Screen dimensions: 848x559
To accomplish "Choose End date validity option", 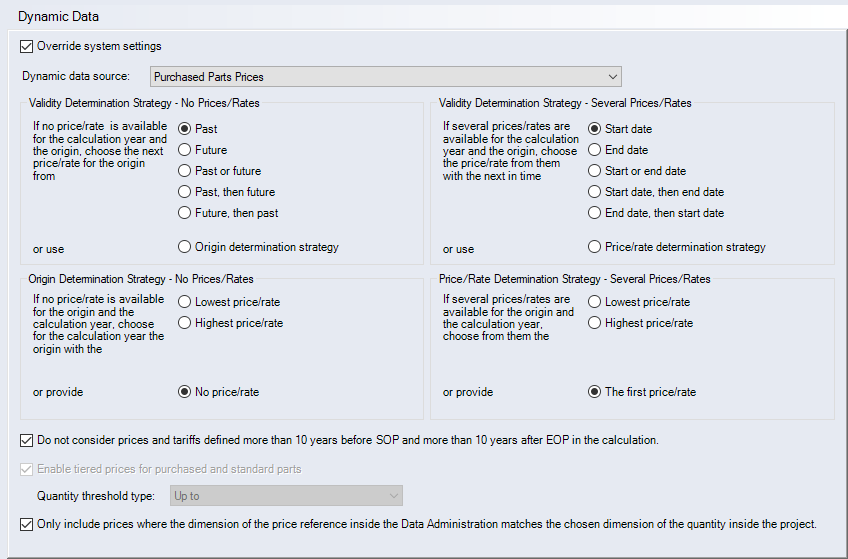I will click(x=595, y=150).
